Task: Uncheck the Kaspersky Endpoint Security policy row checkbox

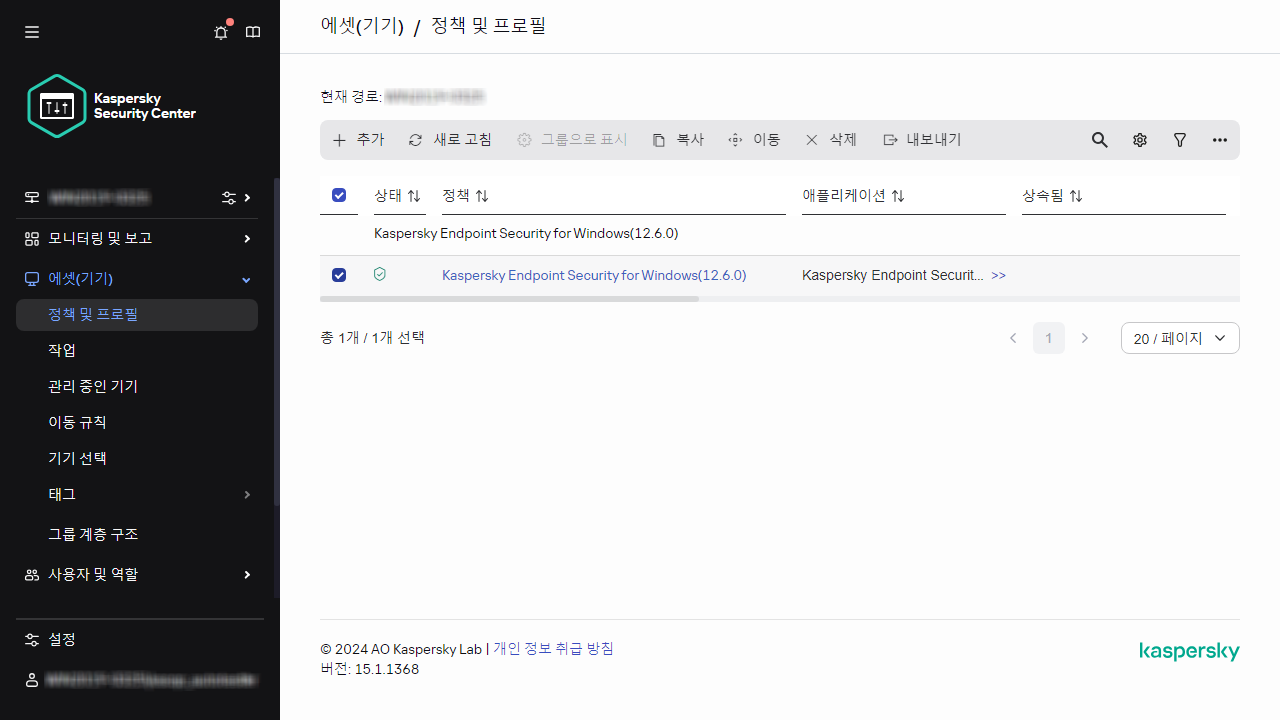Action: [339, 275]
